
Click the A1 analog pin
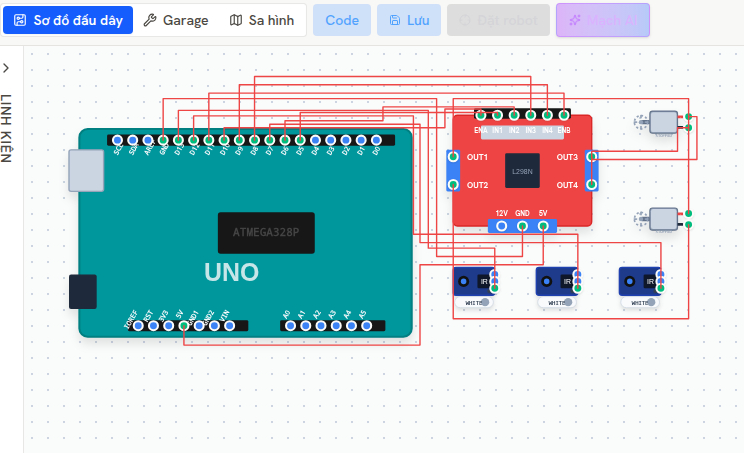306,326
